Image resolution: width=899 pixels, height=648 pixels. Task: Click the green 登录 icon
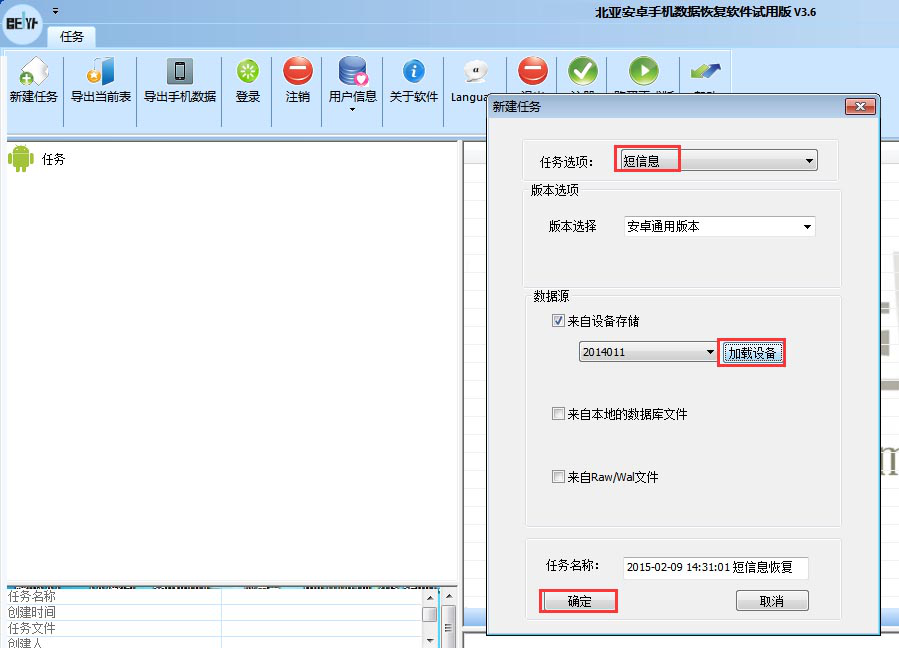[x=248, y=71]
